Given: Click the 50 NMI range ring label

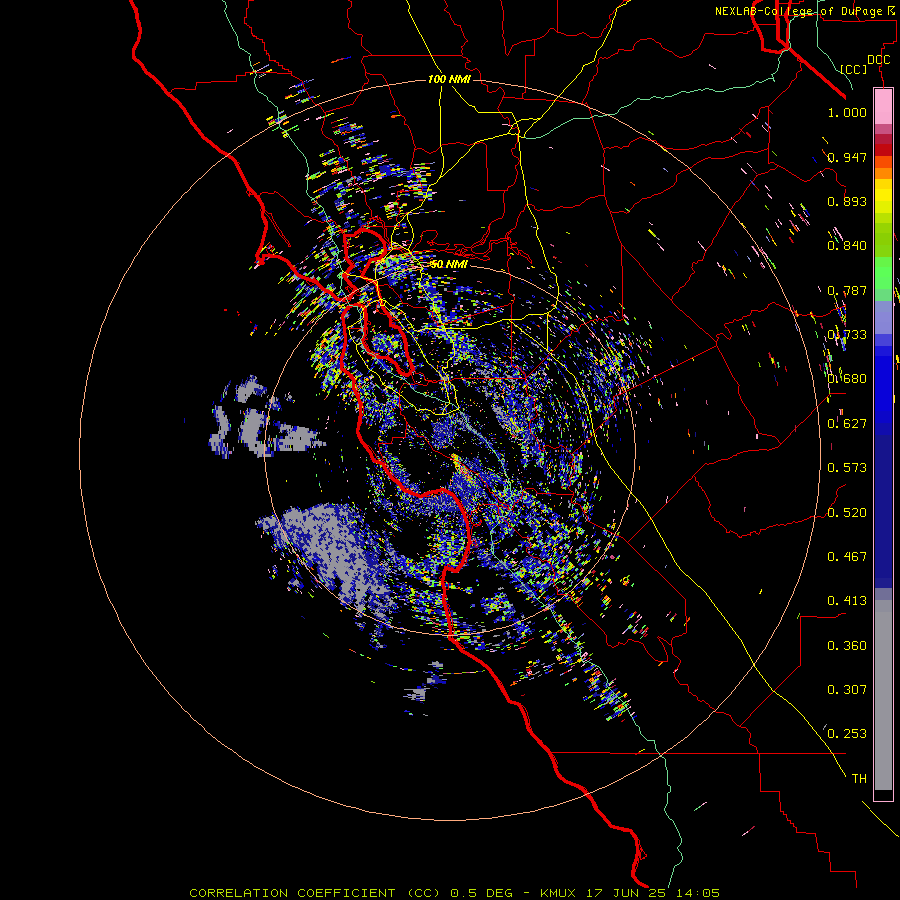Looking at the screenshot, I should (449, 264).
